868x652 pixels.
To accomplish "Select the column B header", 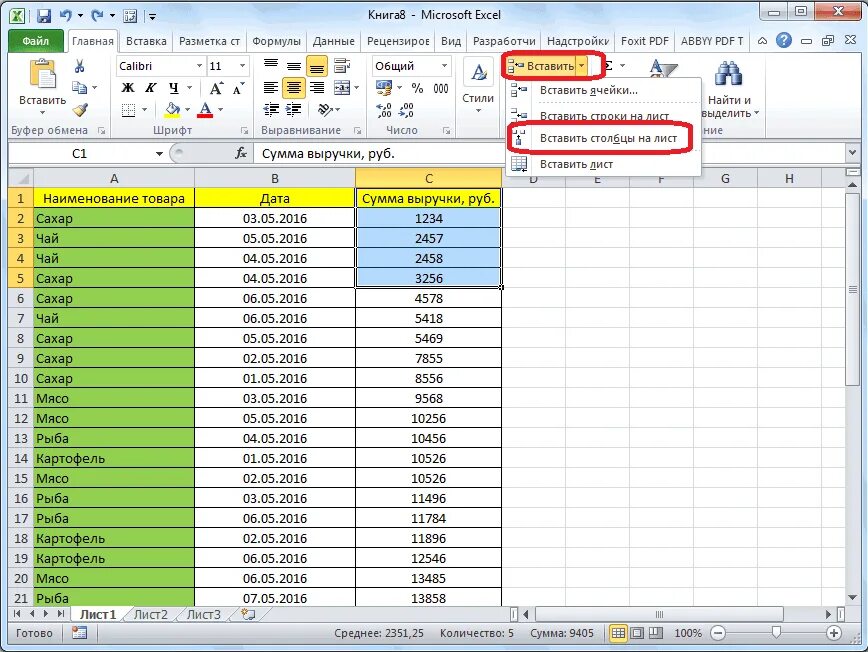I will (275, 178).
